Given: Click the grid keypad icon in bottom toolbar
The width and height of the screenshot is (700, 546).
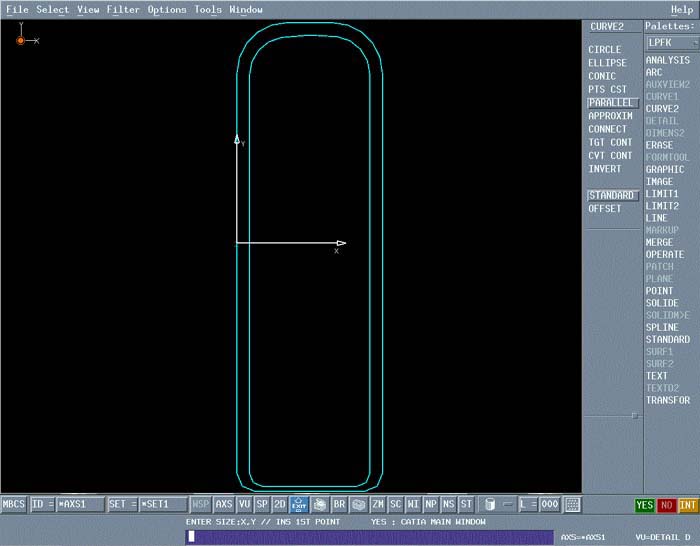Looking at the screenshot, I should point(573,505).
